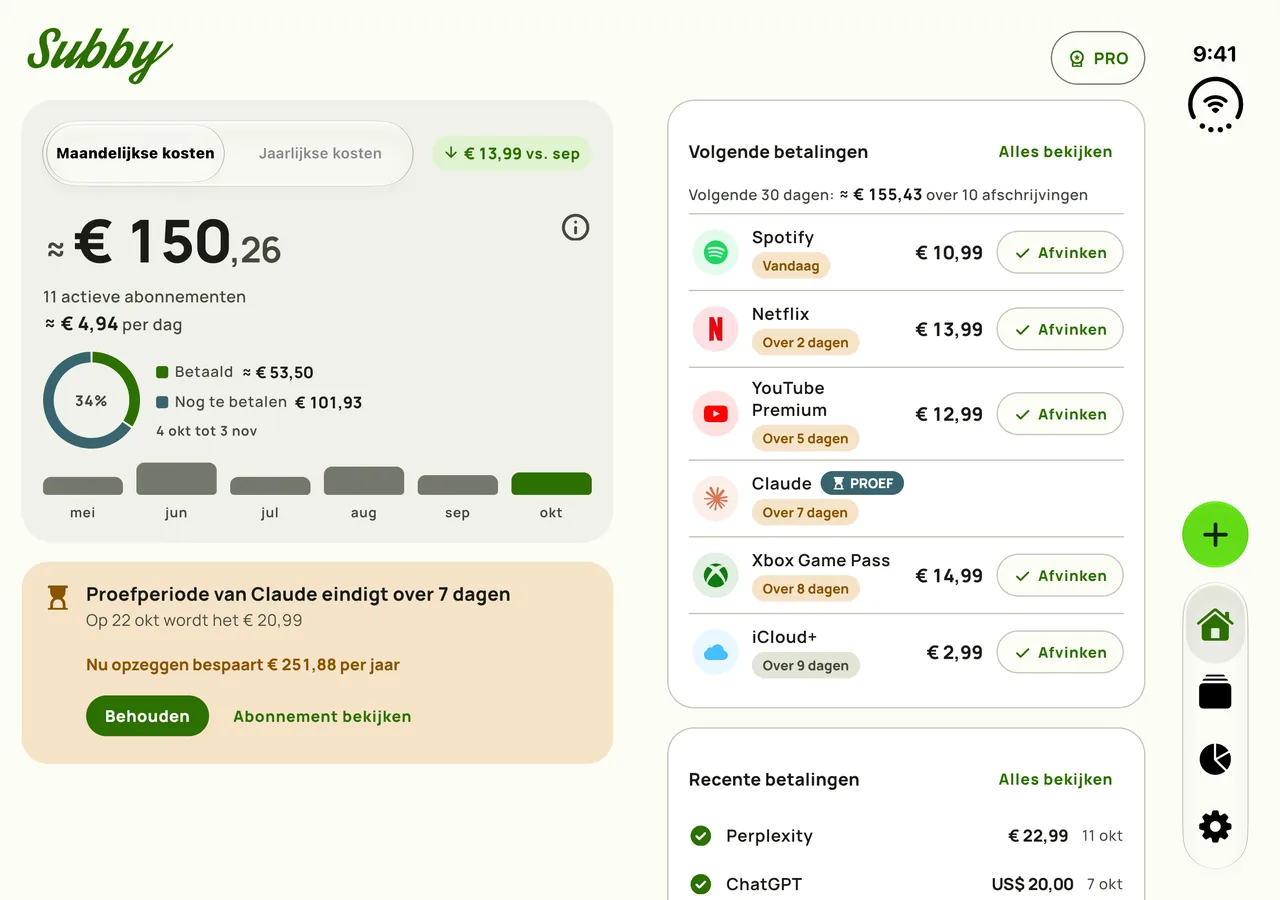Open the info icon beside monthly total
Viewport: 1280px width, 900px height.
click(575, 228)
